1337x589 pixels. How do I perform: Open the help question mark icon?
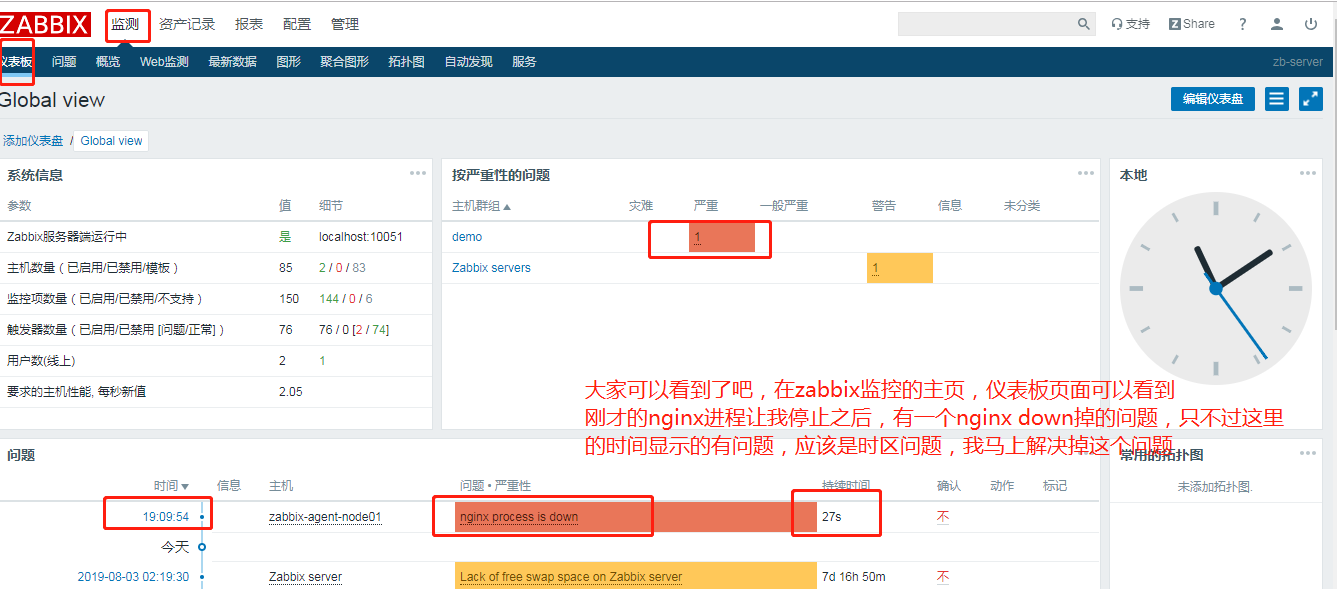(x=1243, y=24)
